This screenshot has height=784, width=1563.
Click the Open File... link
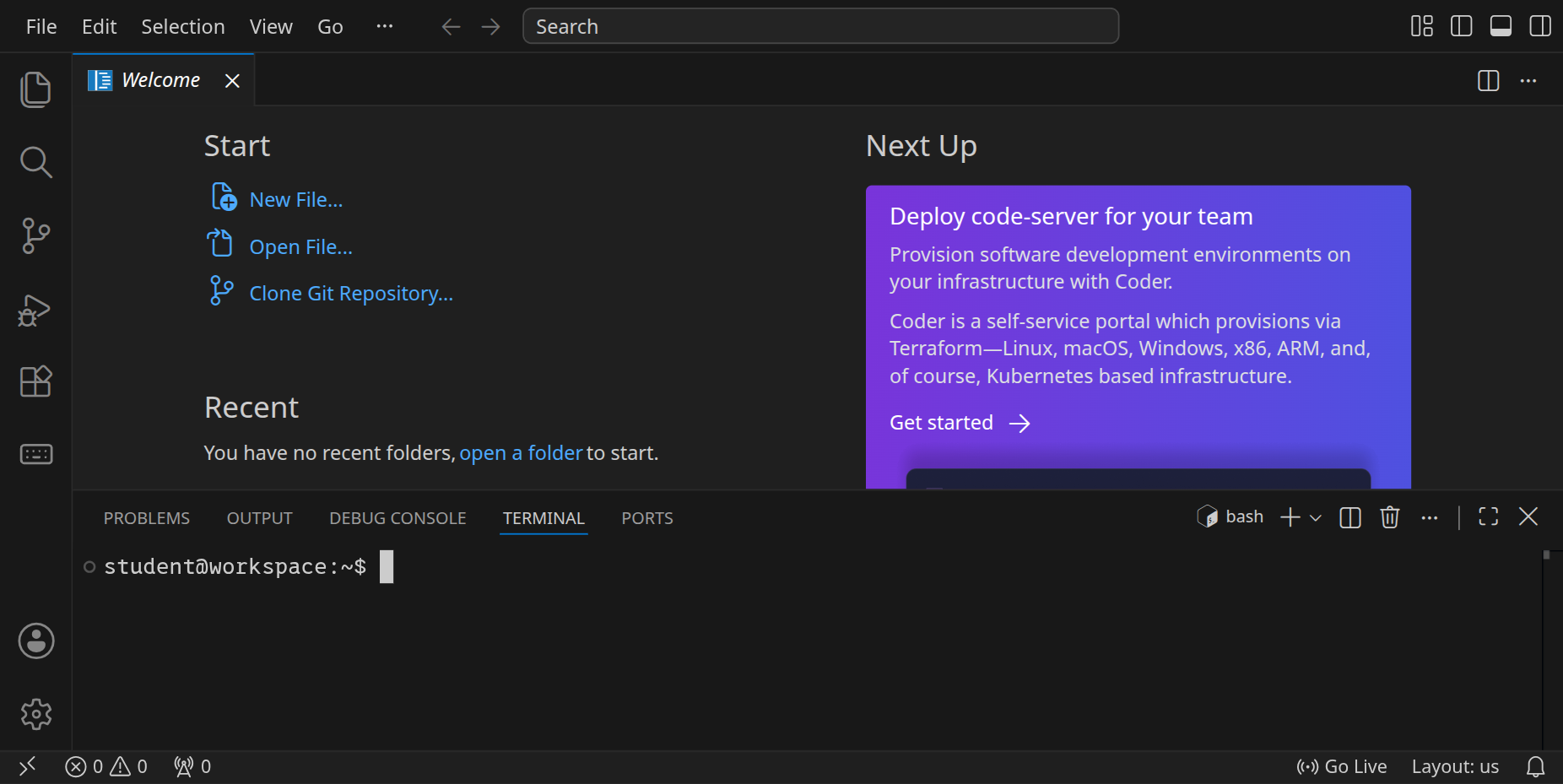[x=301, y=247]
